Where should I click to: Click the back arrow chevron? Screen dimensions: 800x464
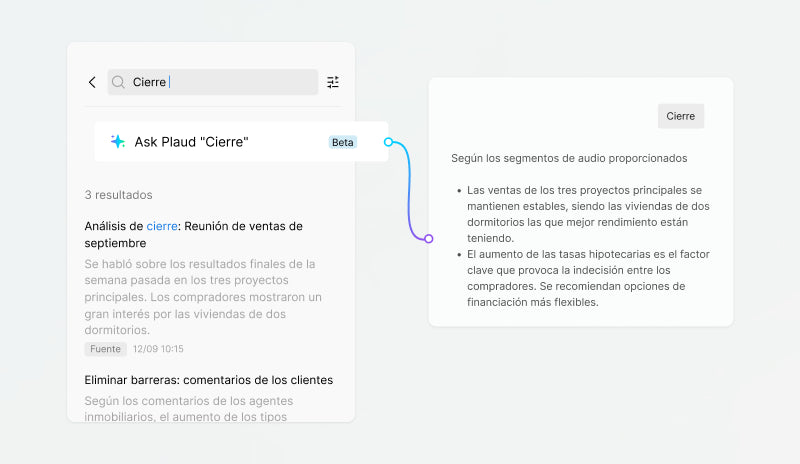[92, 82]
